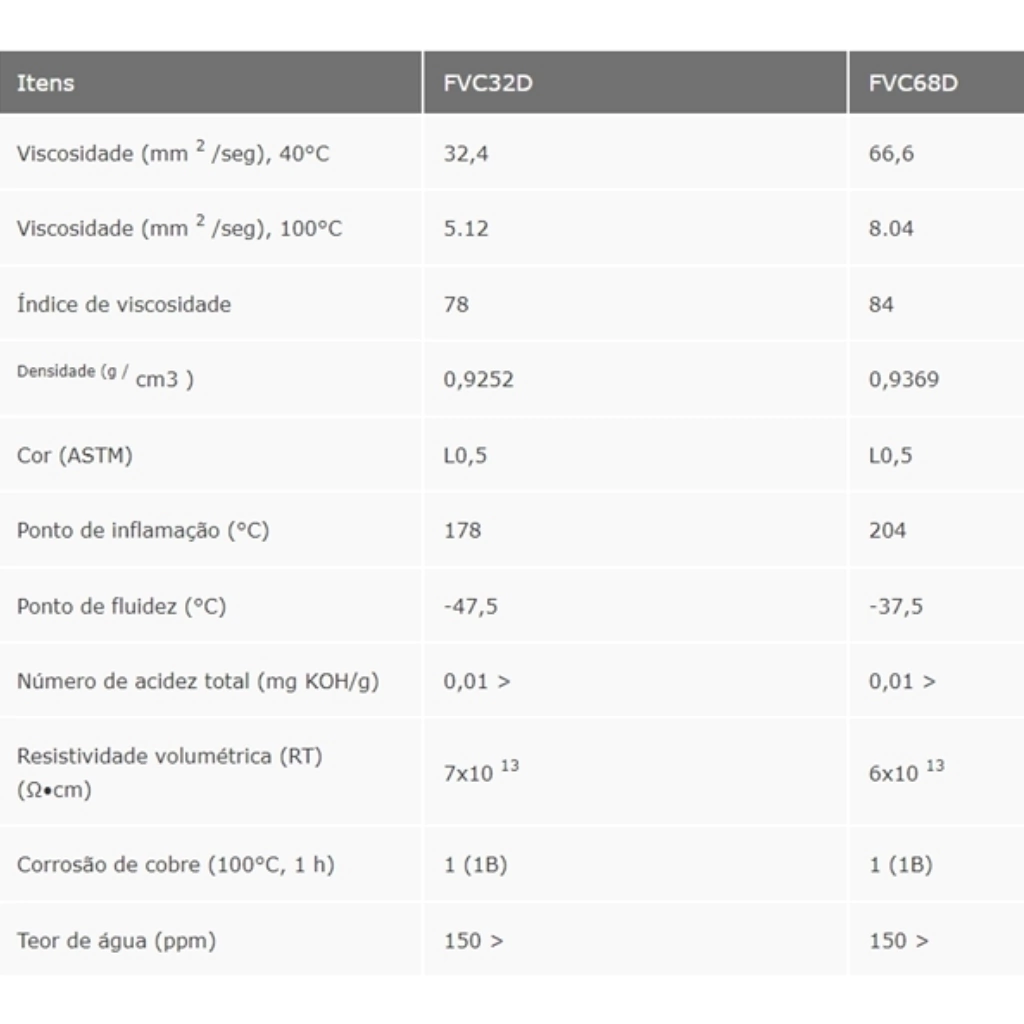Click the Ponto de inflamação label
The width and height of the screenshot is (1024, 1024).
click(143, 530)
